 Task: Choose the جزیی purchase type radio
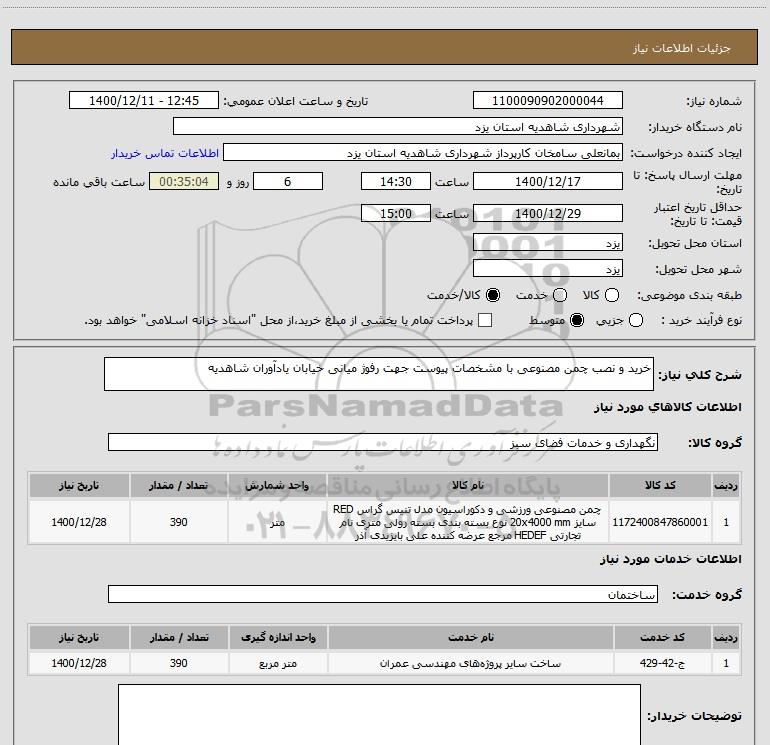[636, 321]
